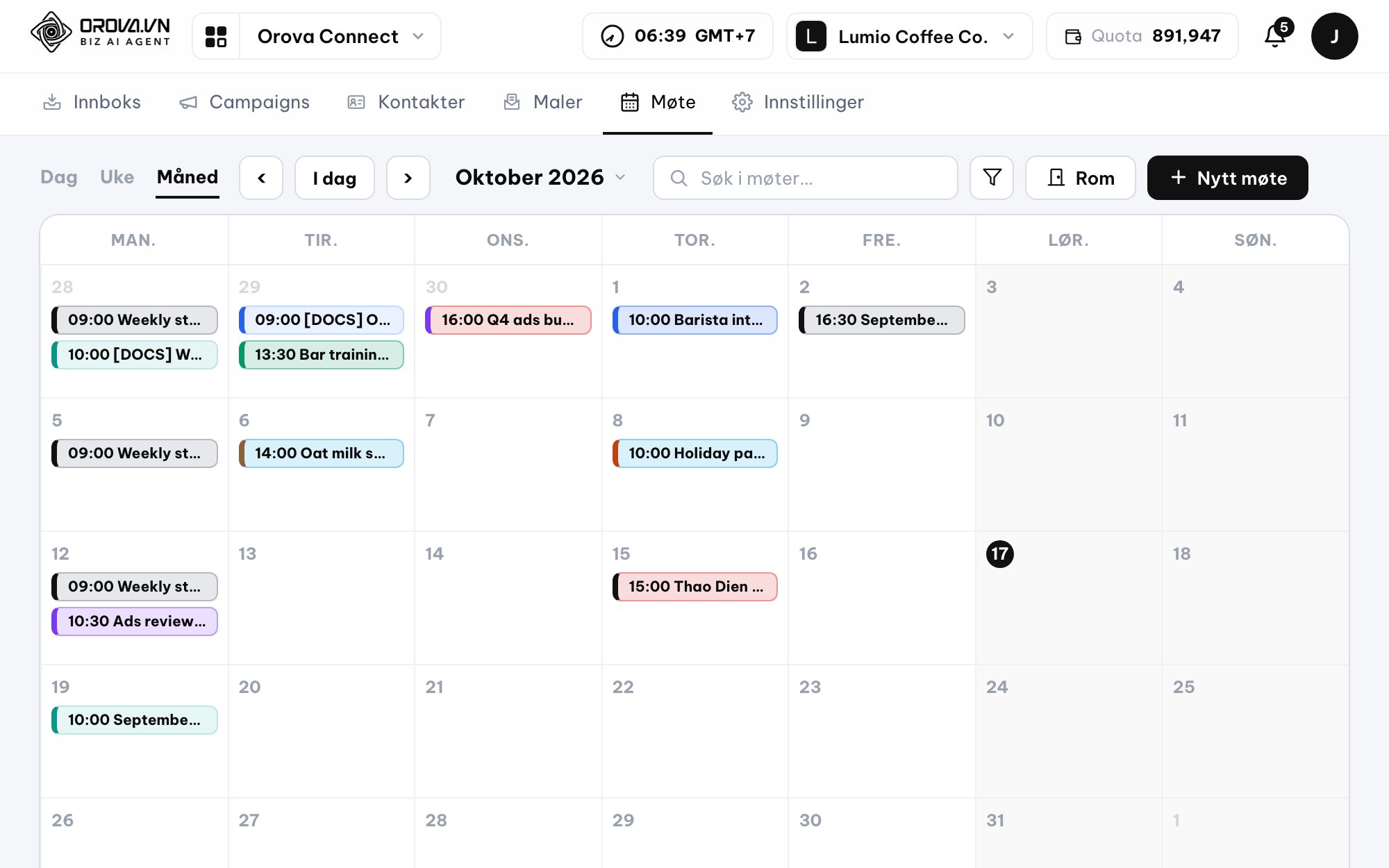Click the Quota wallet icon

1073,37
